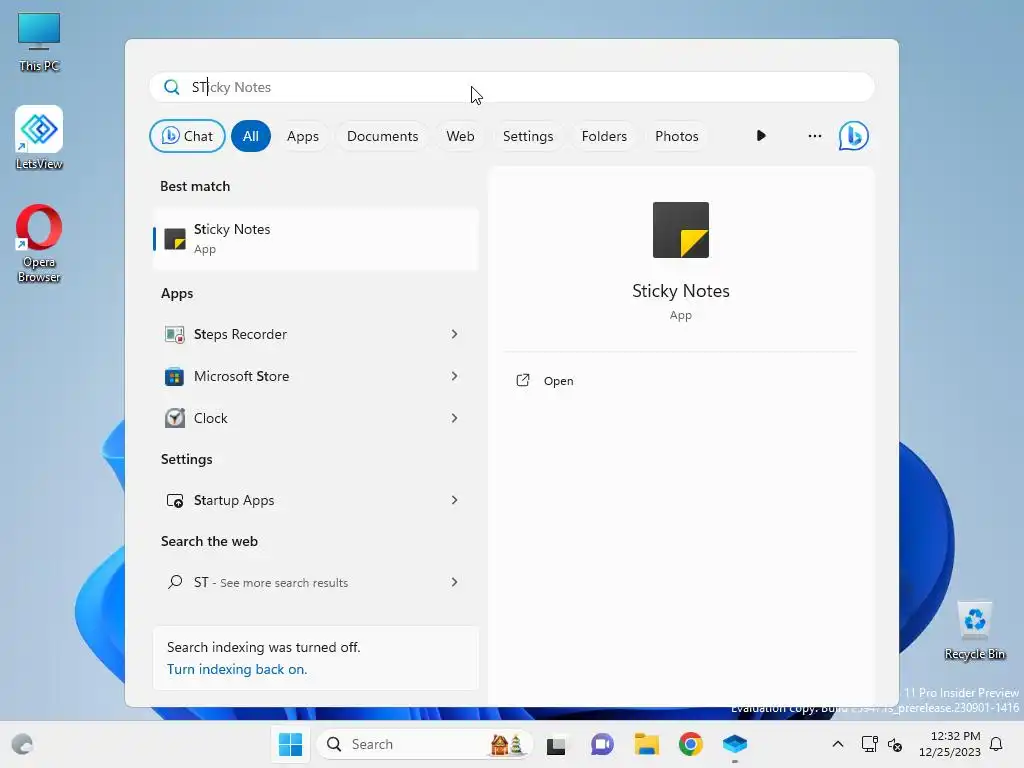The width and height of the screenshot is (1024, 768).
Task: Open the Chat video icon on taskbar
Action: tap(602, 744)
